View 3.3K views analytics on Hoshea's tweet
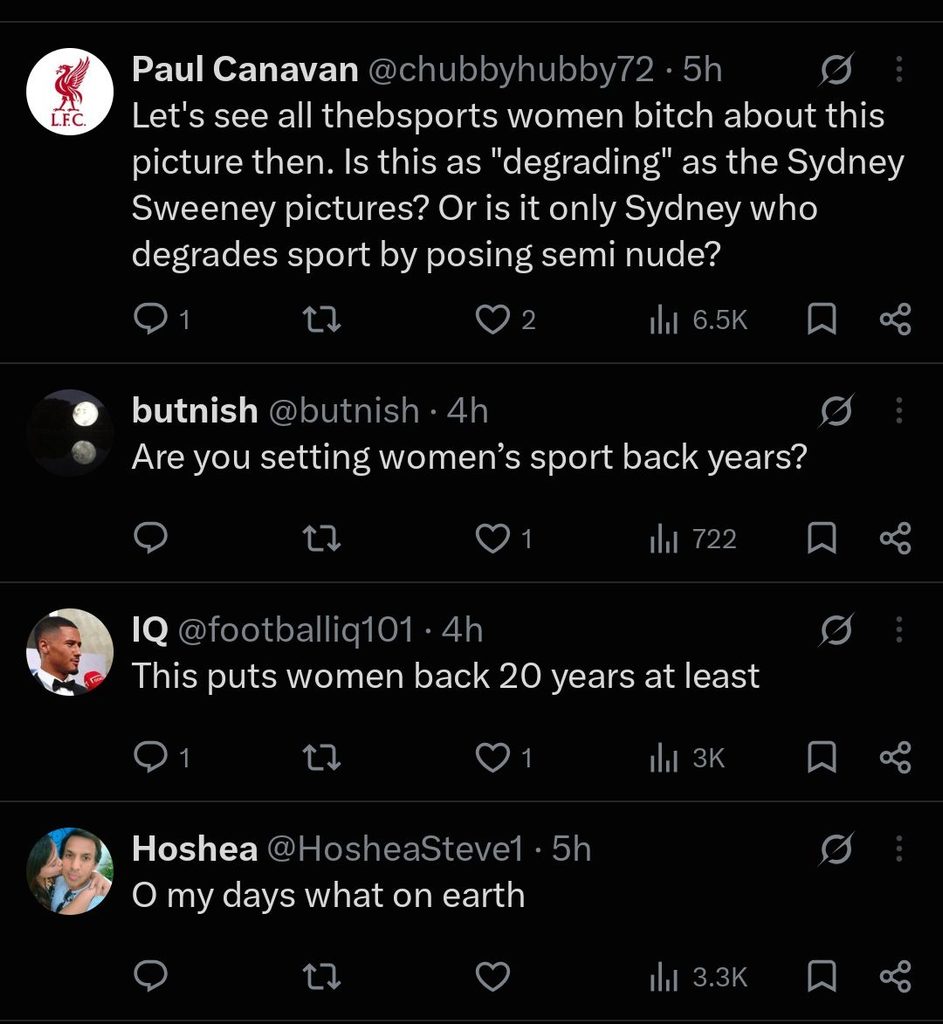 [x=698, y=977]
